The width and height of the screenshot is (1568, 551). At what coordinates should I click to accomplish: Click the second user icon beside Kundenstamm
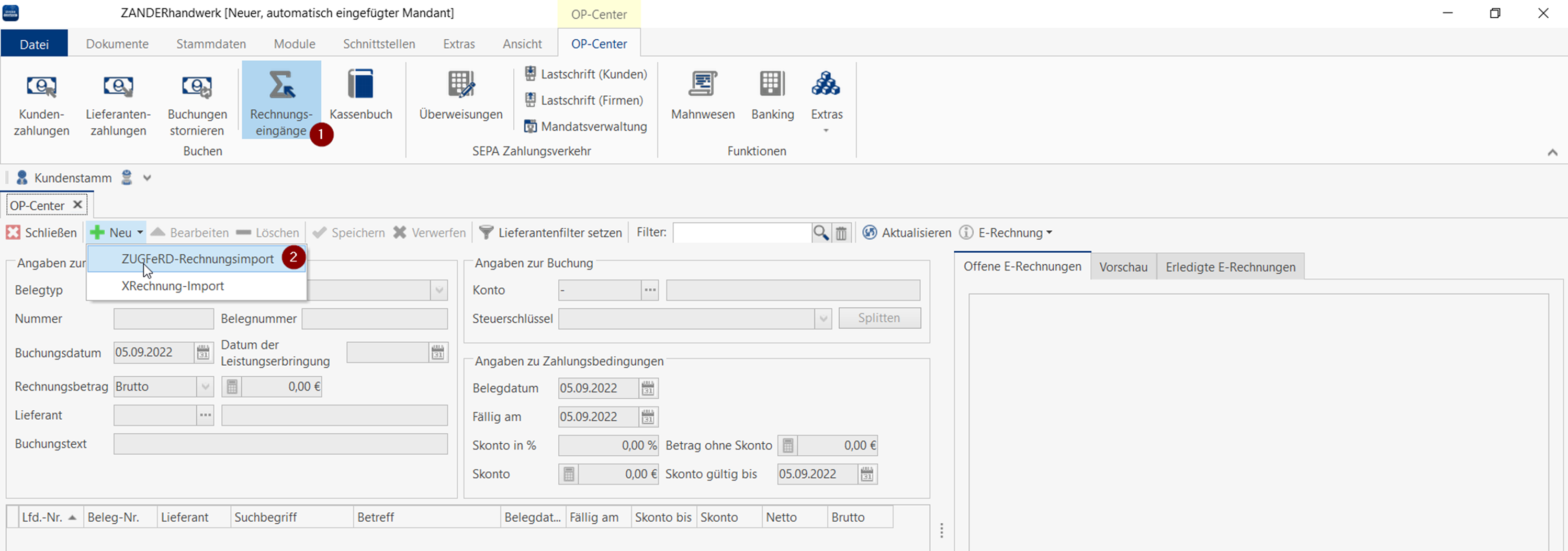(127, 178)
